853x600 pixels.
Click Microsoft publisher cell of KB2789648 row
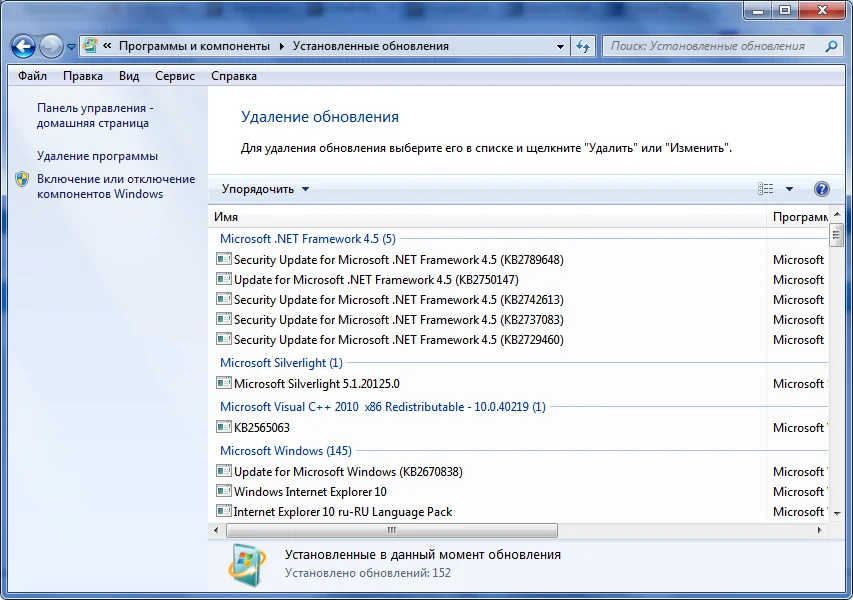point(798,260)
